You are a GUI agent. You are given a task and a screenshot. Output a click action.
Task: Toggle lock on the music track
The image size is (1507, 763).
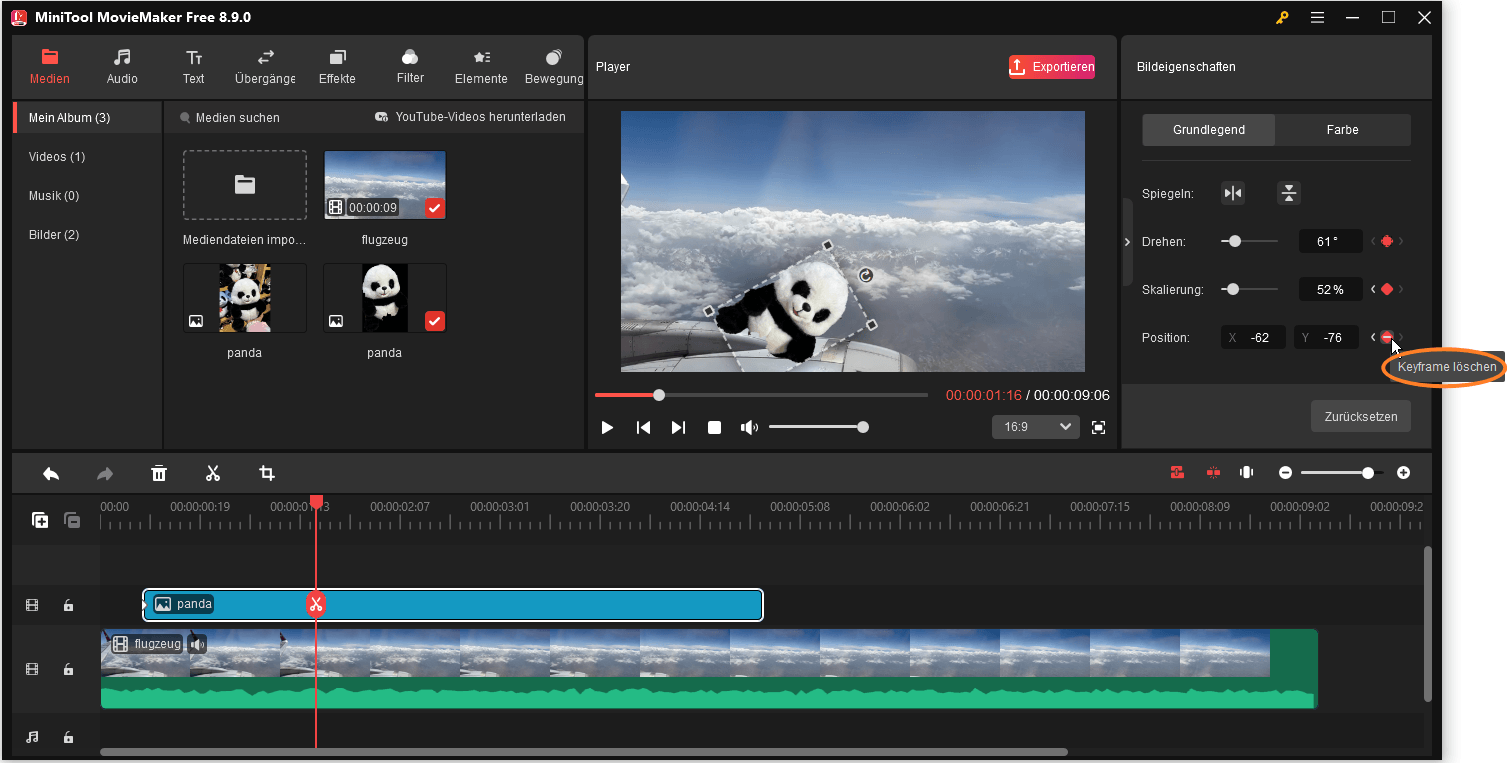point(68,737)
